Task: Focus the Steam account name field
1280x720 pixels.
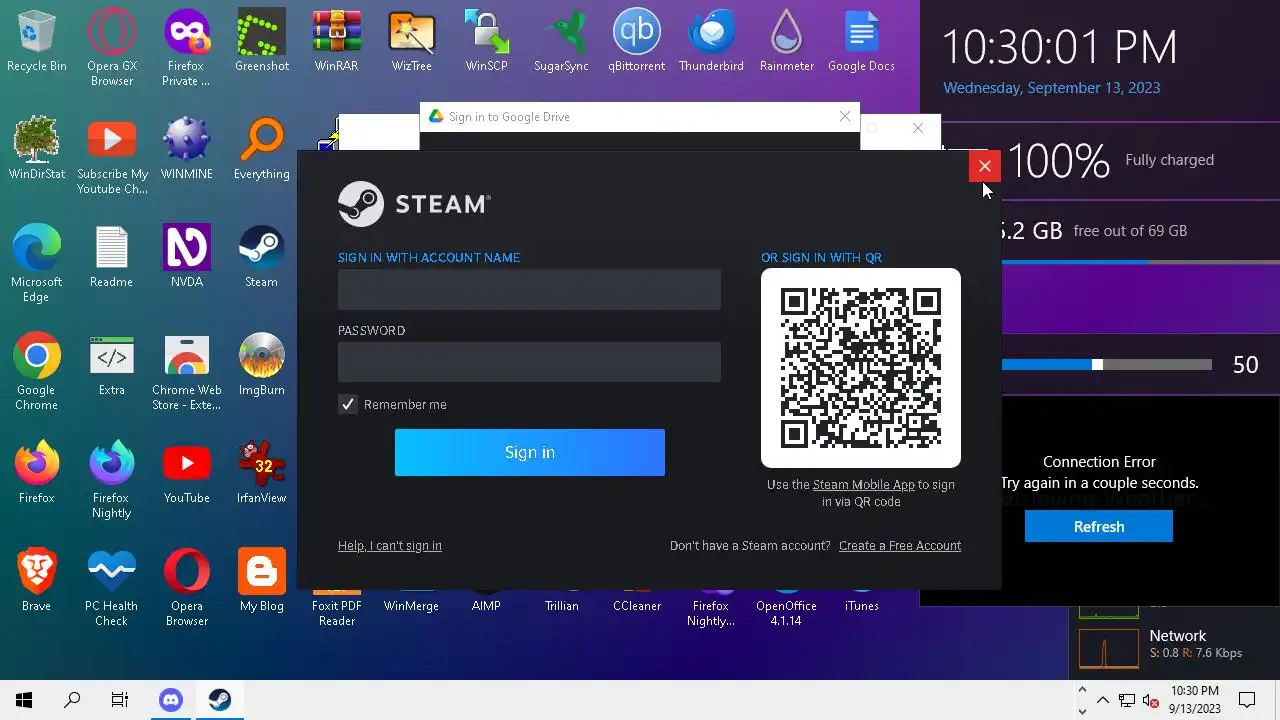Action: (x=529, y=289)
